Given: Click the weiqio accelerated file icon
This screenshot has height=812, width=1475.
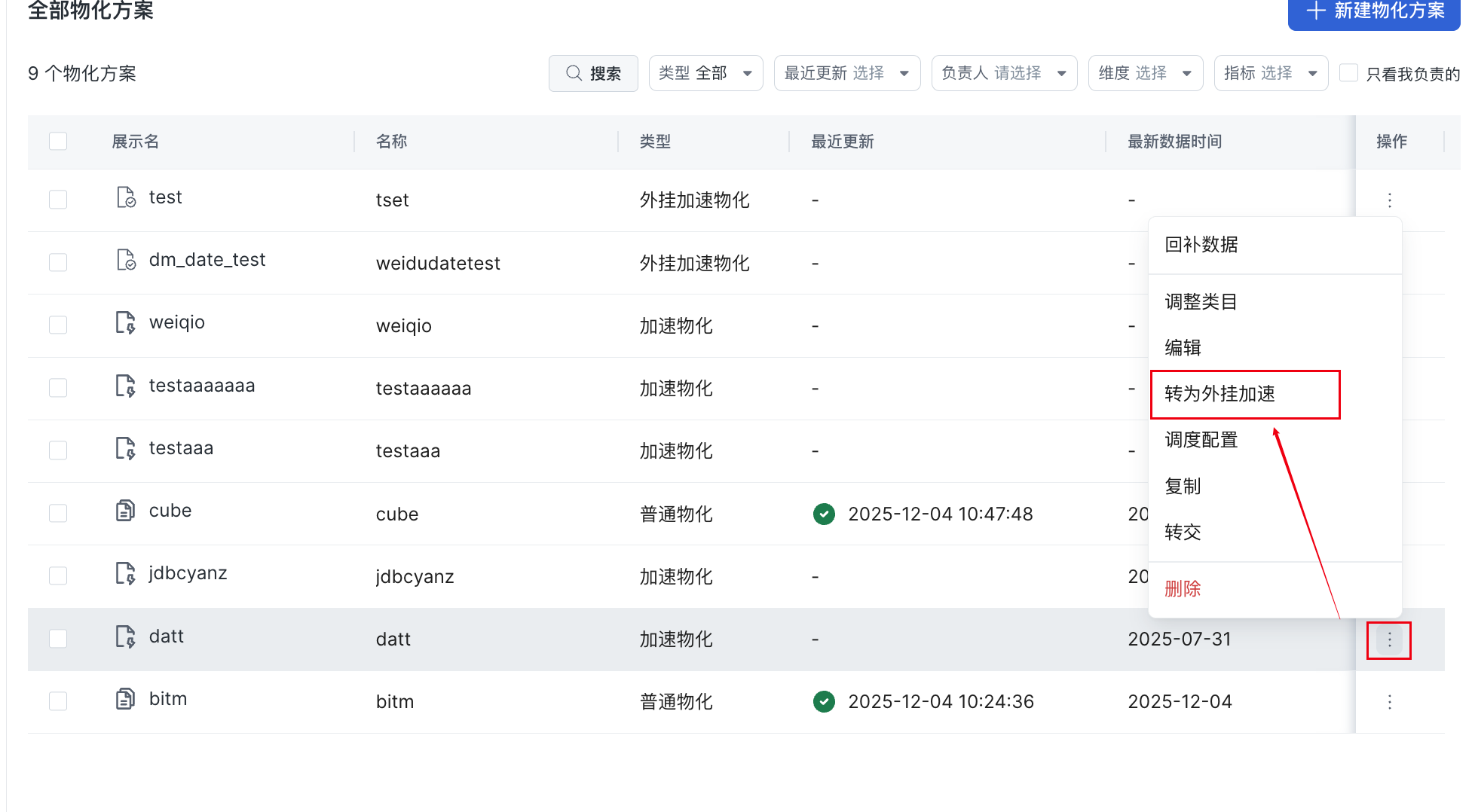Looking at the screenshot, I should point(126,322).
